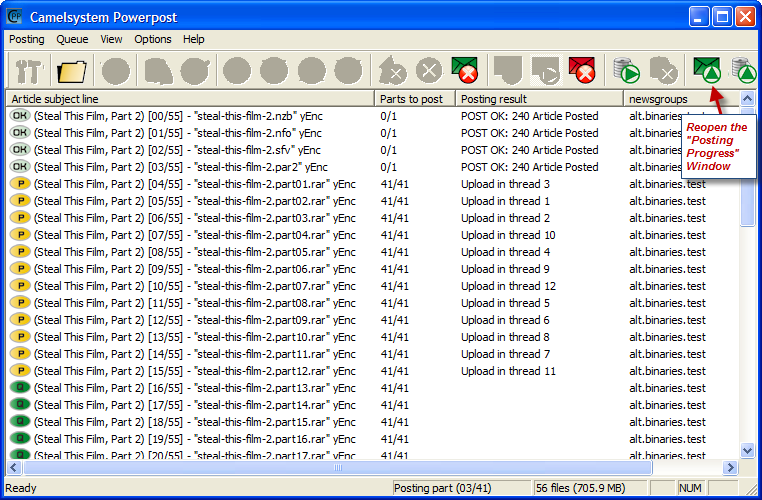Sort by Article subject line column header
762x500 pixels.
pos(190,99)
